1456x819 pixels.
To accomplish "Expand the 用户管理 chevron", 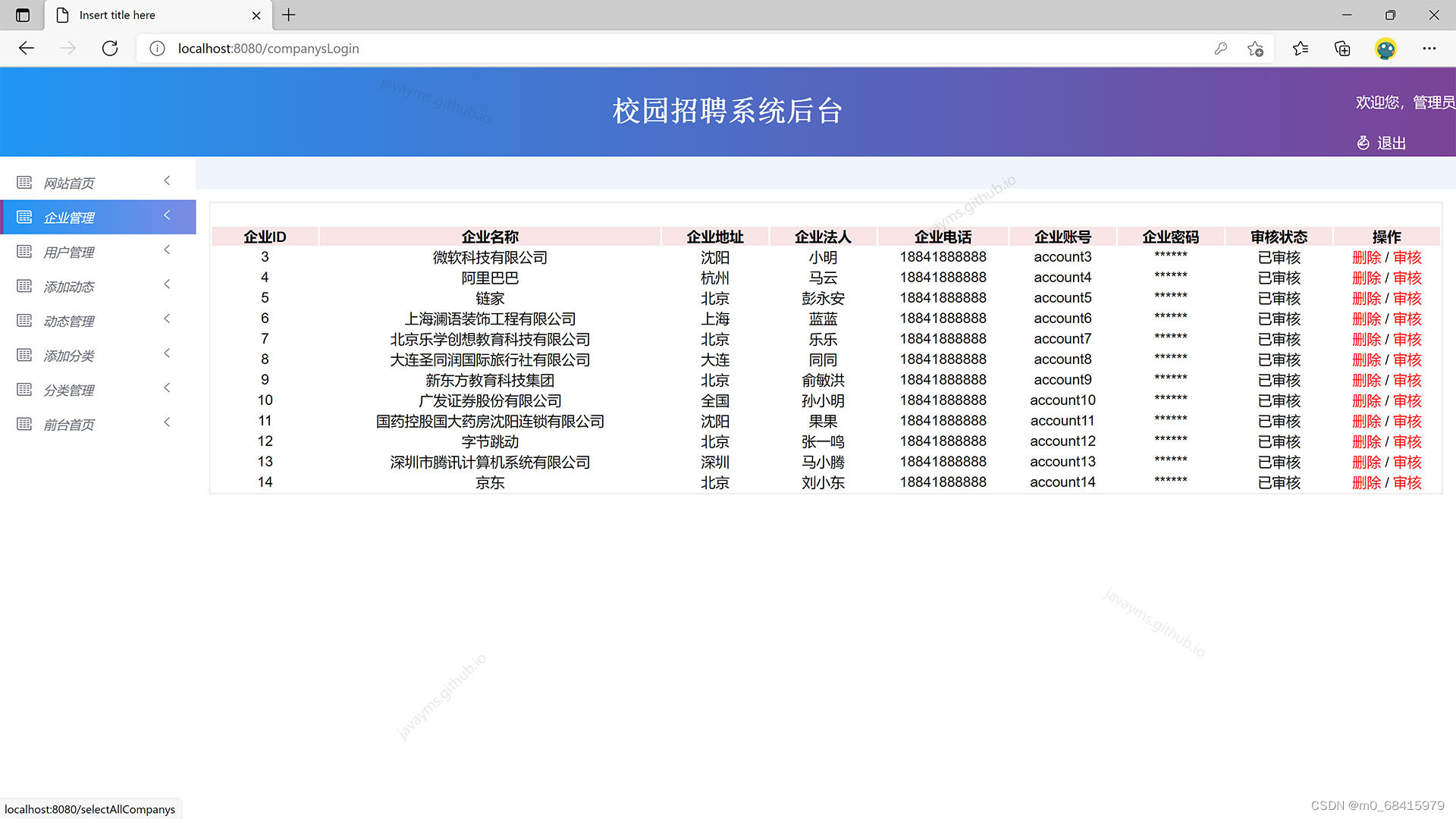I will pyautogui.click(x=167, y=249).
